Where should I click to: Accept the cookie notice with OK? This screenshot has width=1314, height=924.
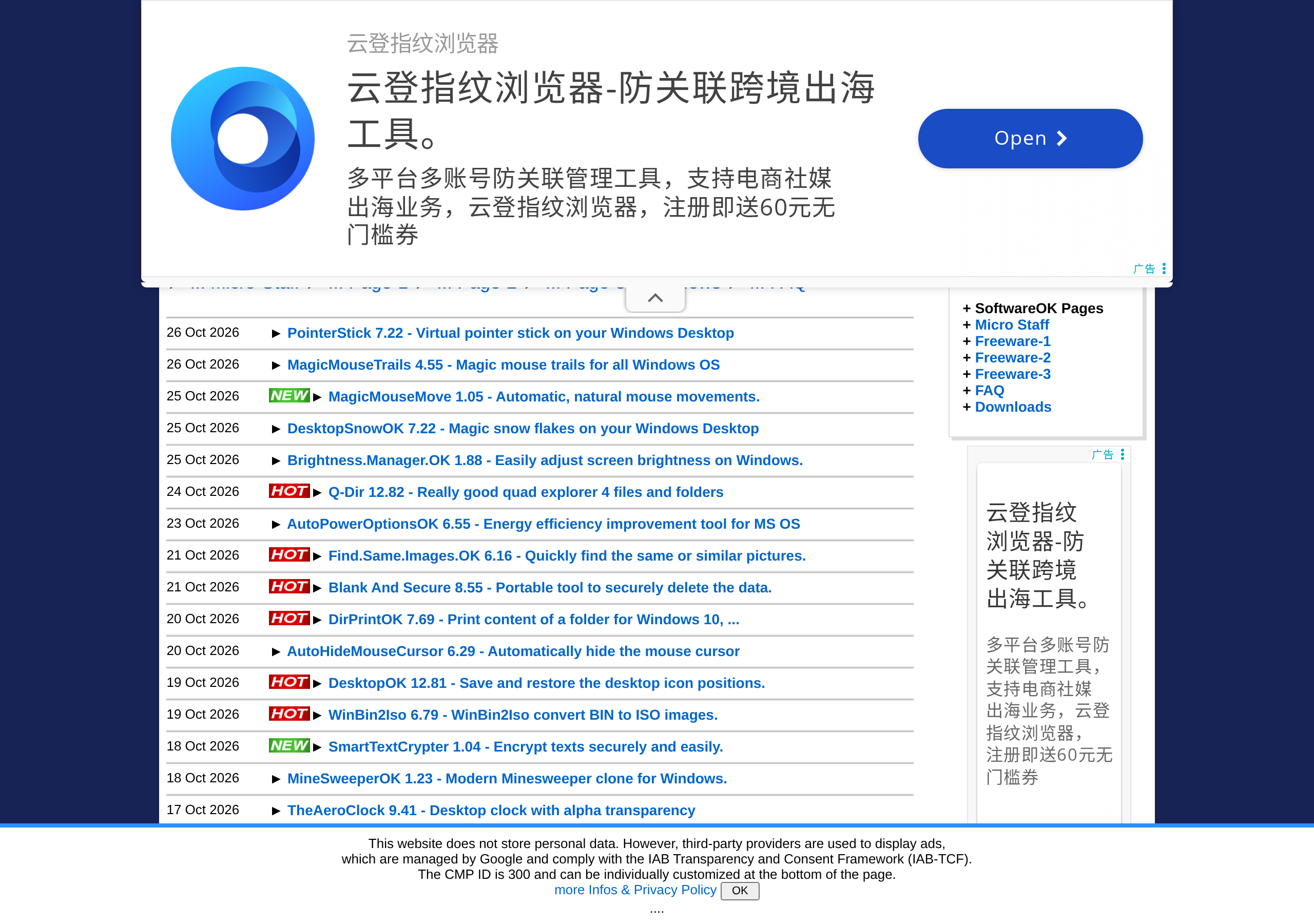tap(740, 891)
